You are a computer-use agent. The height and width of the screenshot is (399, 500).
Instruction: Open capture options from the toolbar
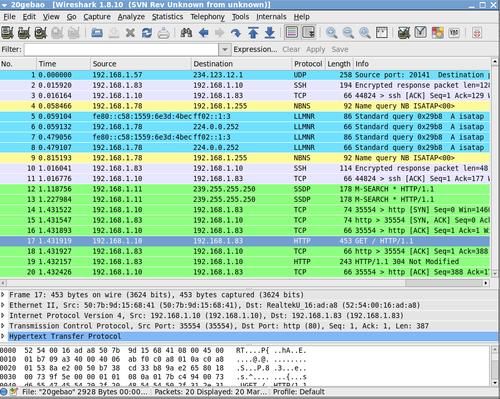coord(24,33)
